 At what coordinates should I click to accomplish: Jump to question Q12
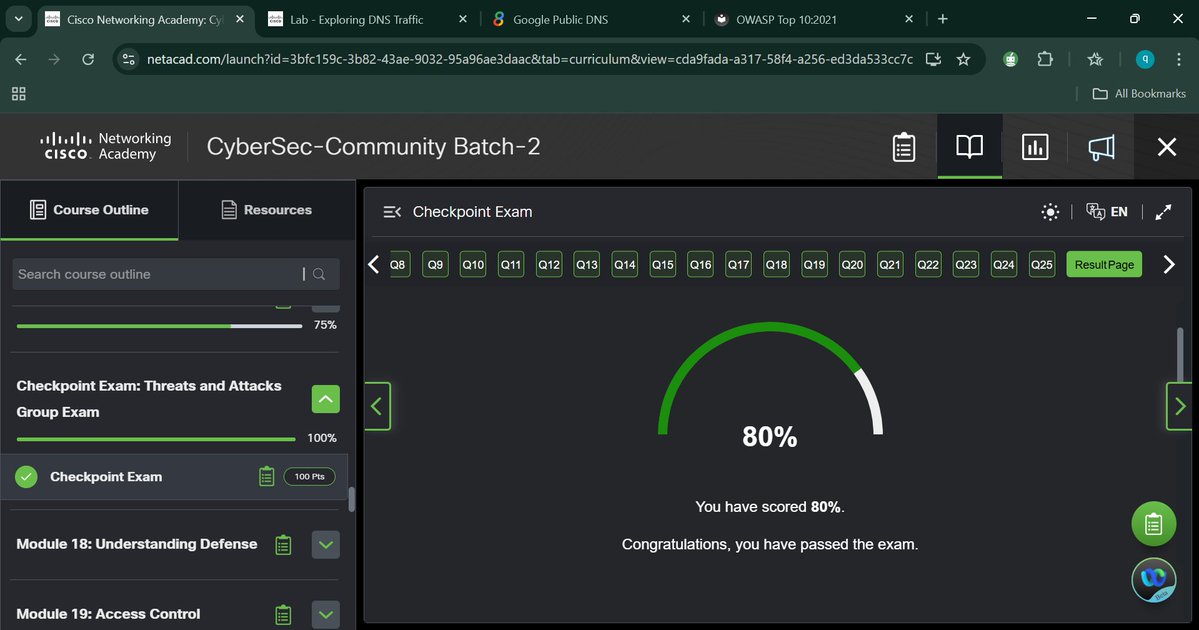pyautogui.click(x=549, y=265)
